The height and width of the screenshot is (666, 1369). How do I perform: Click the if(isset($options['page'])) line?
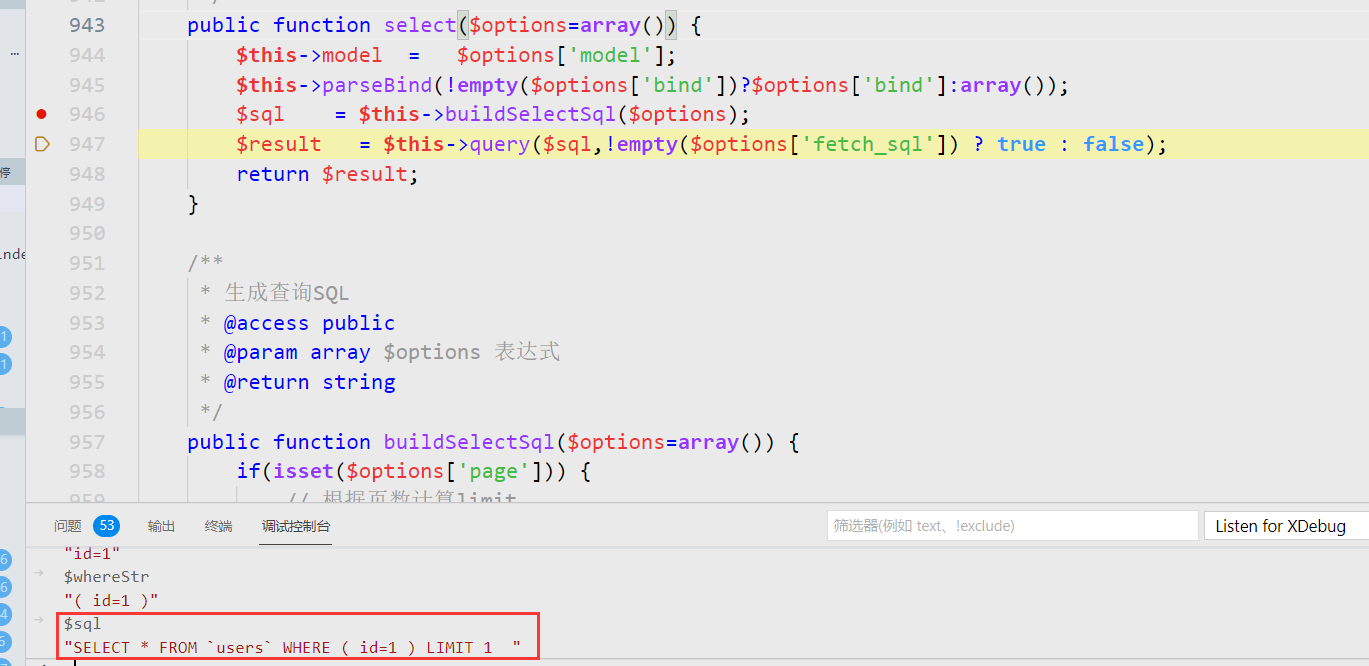415,471
